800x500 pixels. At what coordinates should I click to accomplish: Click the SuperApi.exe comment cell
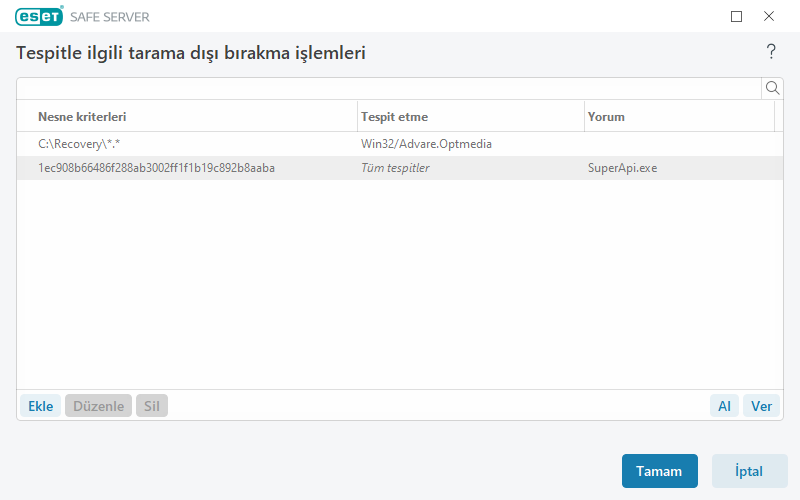pyautogui.click(x=622, y=168)
